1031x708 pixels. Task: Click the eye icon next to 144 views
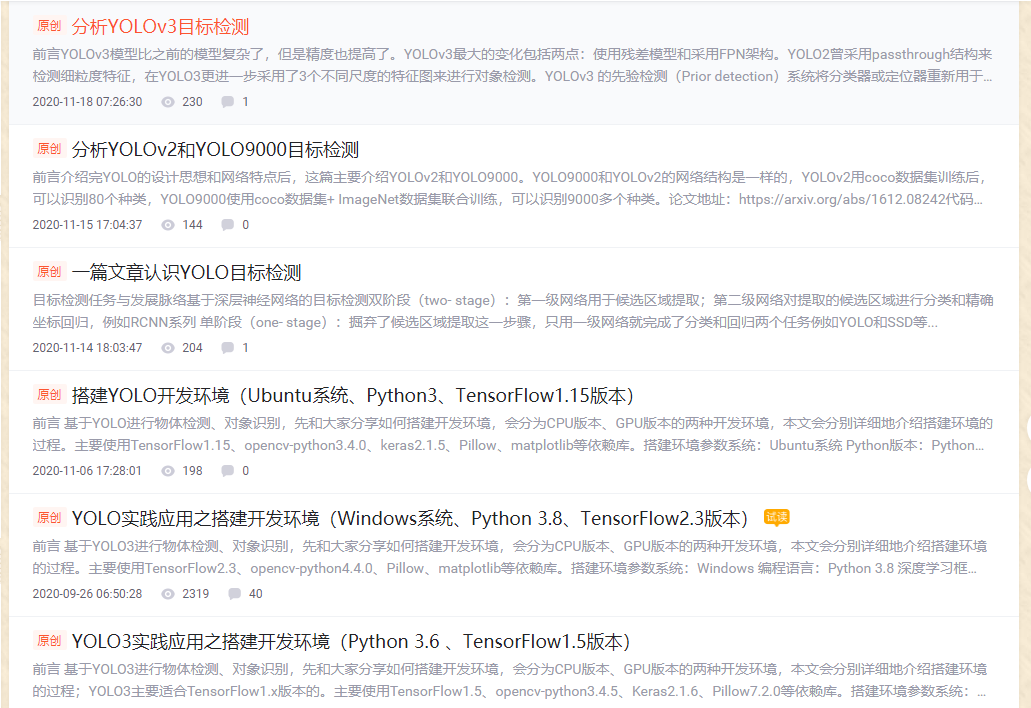[x=168, y=225]
